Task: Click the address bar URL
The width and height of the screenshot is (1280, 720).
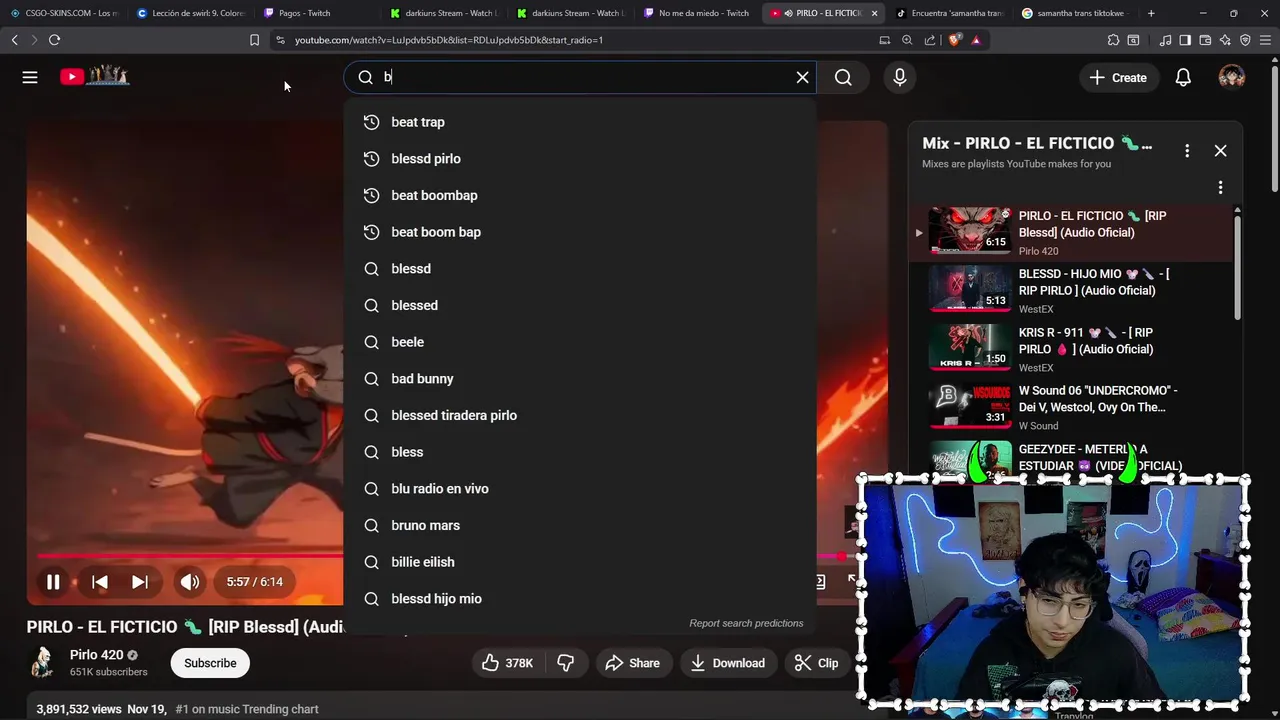Action: [449, 40]
